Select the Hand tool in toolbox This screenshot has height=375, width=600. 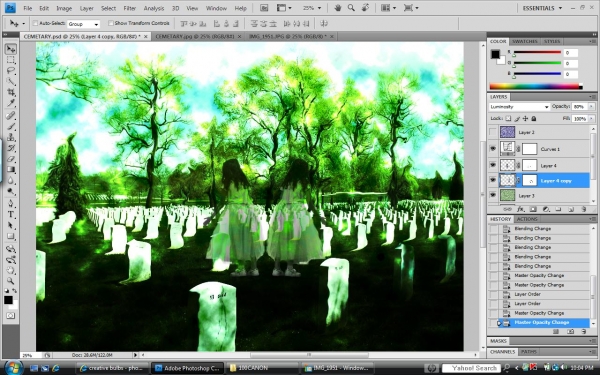point(11,270)
